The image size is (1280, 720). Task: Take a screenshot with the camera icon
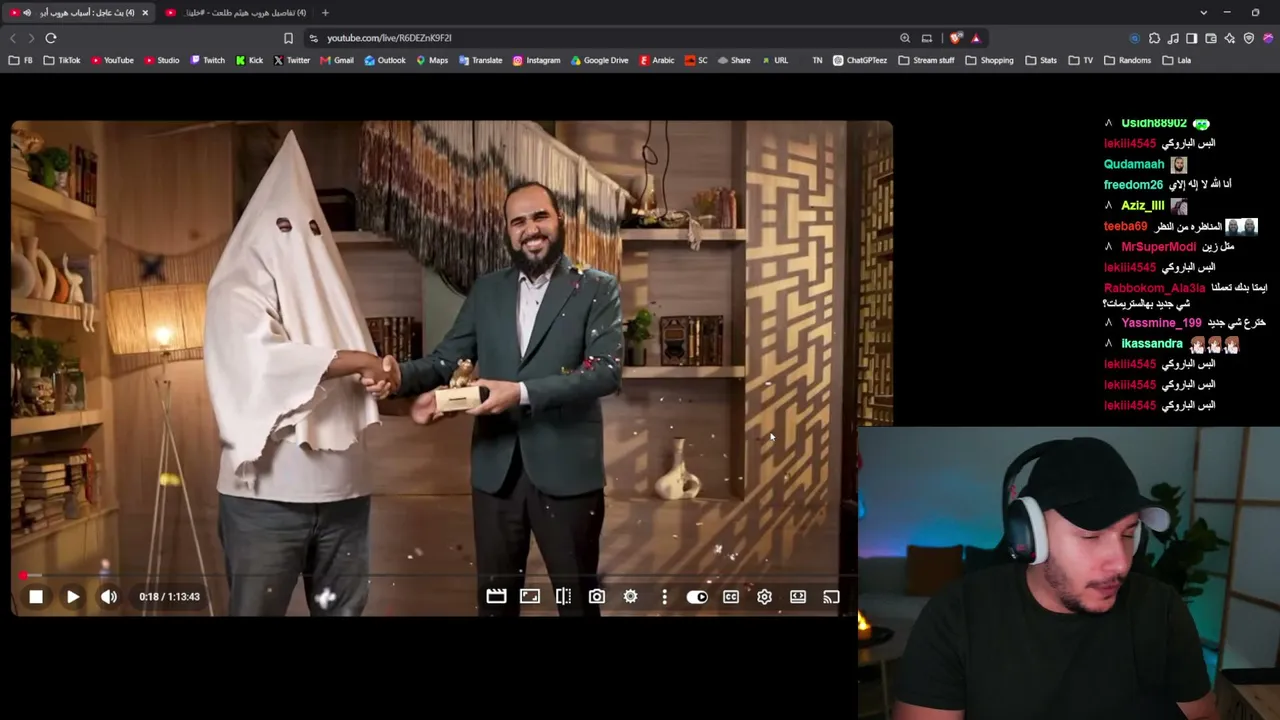point(597,597)
